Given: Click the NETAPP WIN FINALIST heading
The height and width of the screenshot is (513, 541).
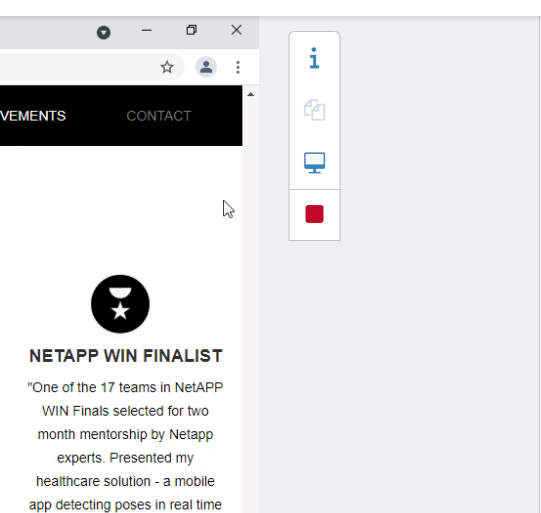Looking at the screenshot, I should pyautogui.click(x=126, y=356).
